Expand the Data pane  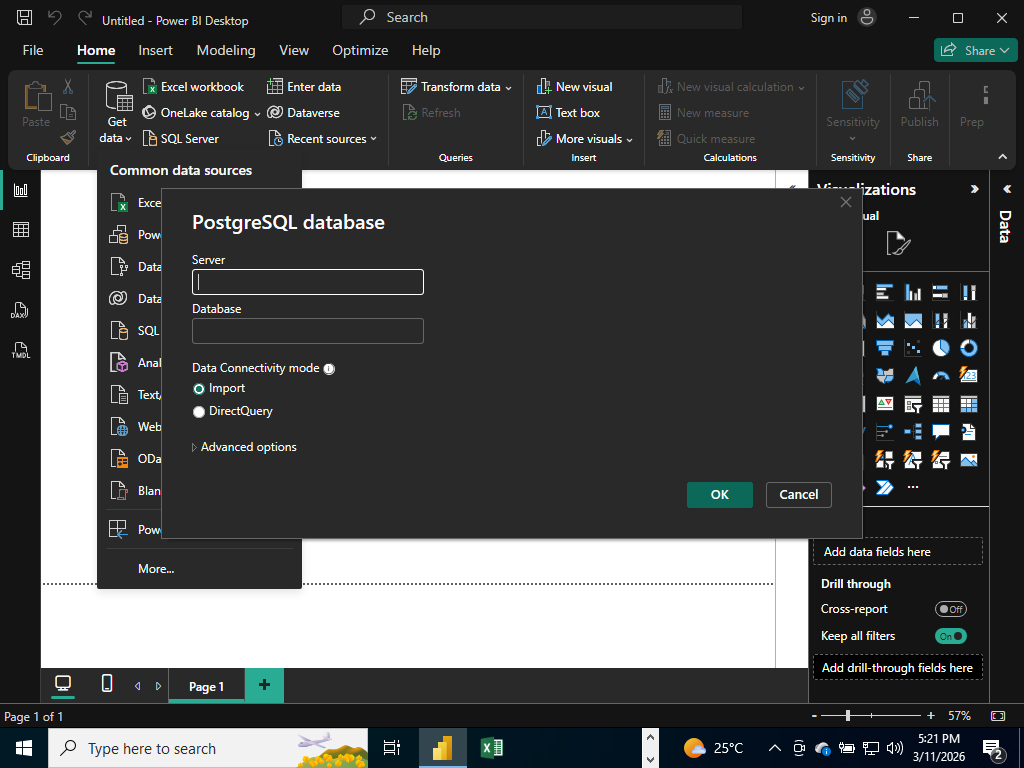click(1006, 189)
